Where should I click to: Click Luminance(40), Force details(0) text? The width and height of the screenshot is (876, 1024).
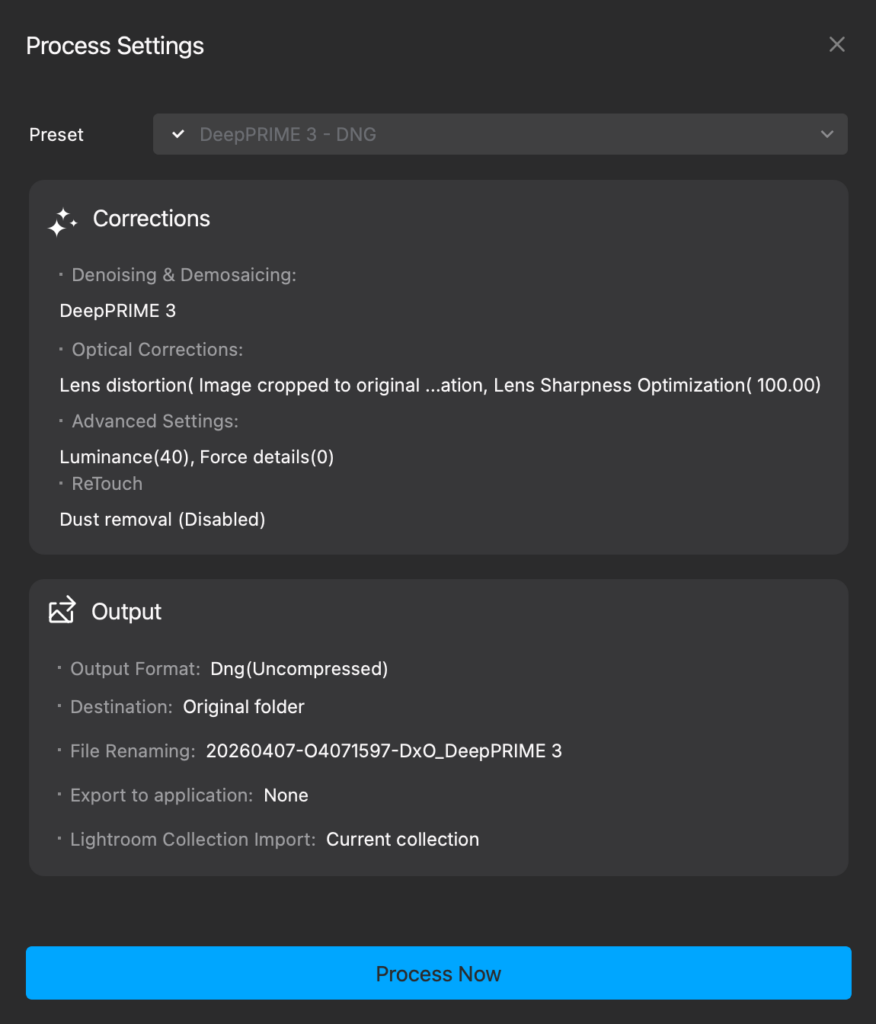point(197,457)
